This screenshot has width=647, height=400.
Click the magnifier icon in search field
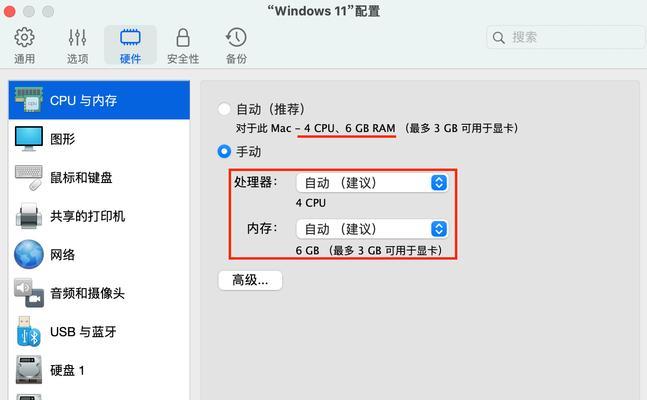click(x=499, y=38)
